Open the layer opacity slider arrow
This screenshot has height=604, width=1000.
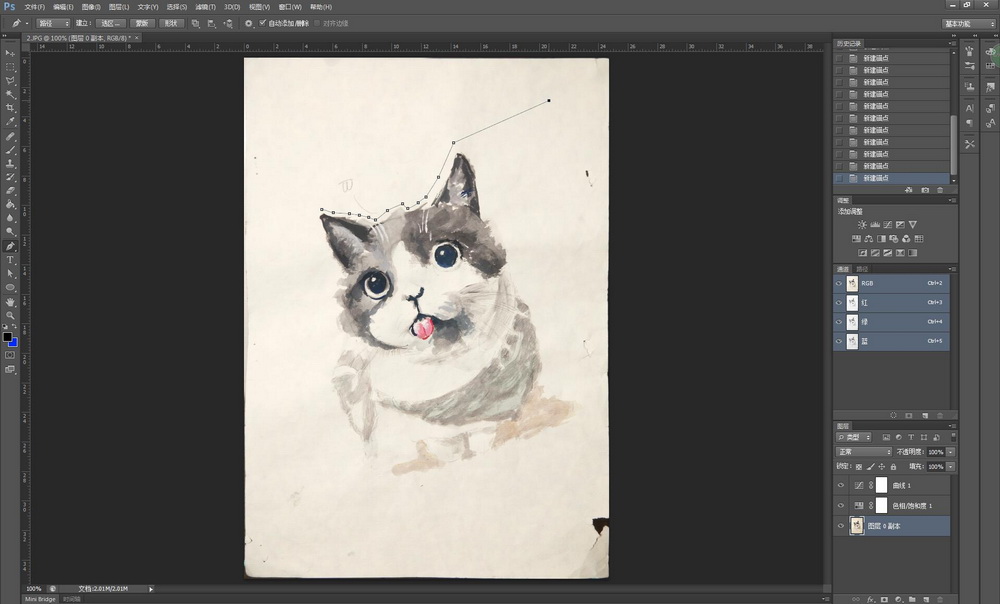(950, 452)
